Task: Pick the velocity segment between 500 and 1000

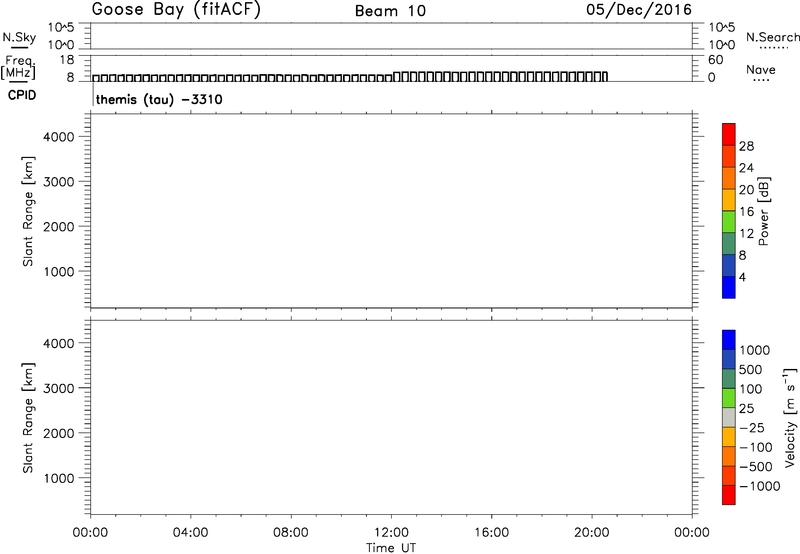Action: [x=729, y=359]
